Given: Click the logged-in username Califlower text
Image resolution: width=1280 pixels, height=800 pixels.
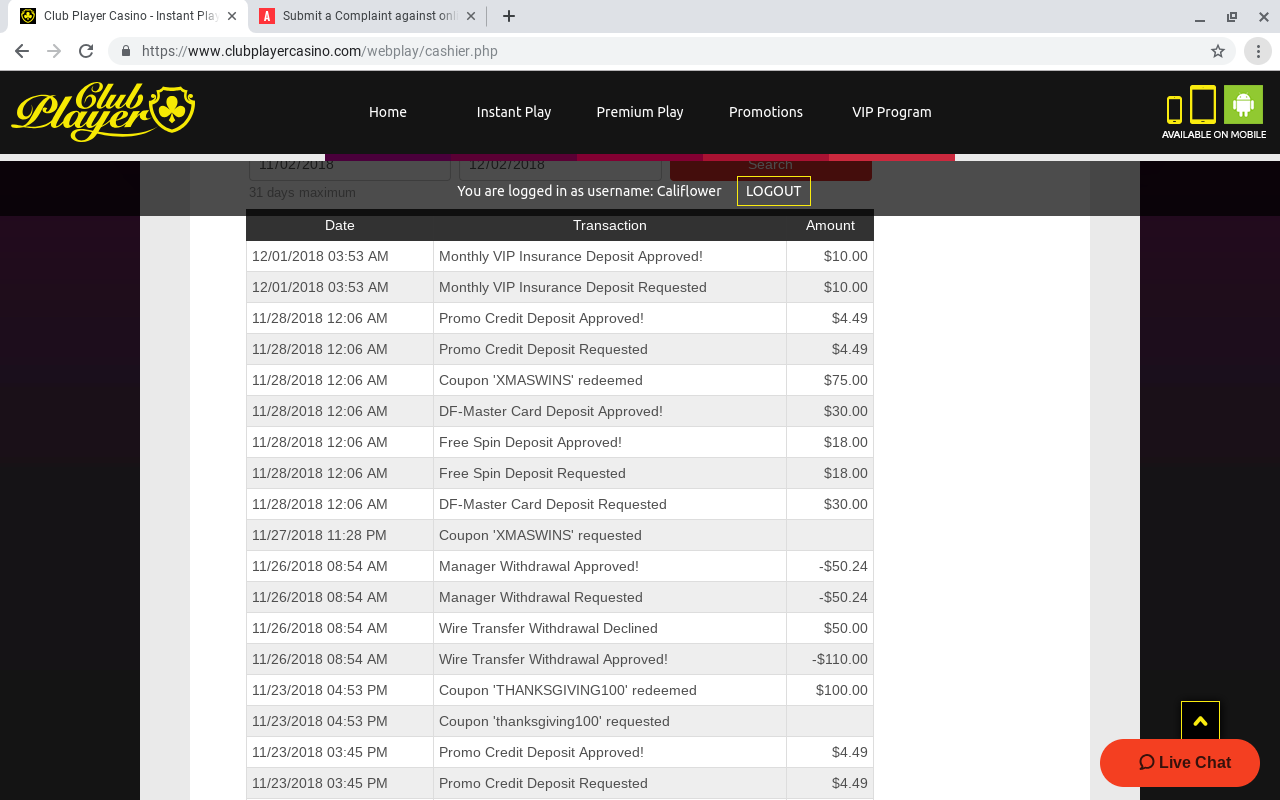Looking at the screenshot, I should 689,191.
